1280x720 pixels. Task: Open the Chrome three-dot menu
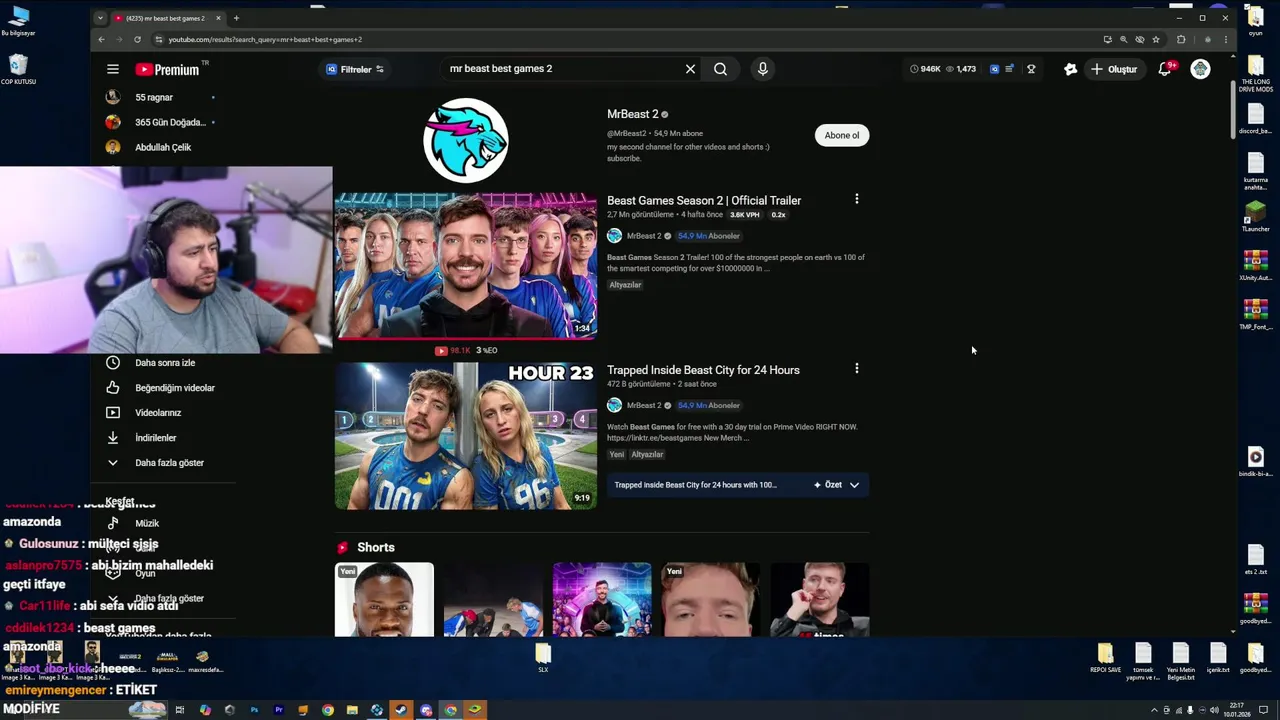[x=1225, y=39]
